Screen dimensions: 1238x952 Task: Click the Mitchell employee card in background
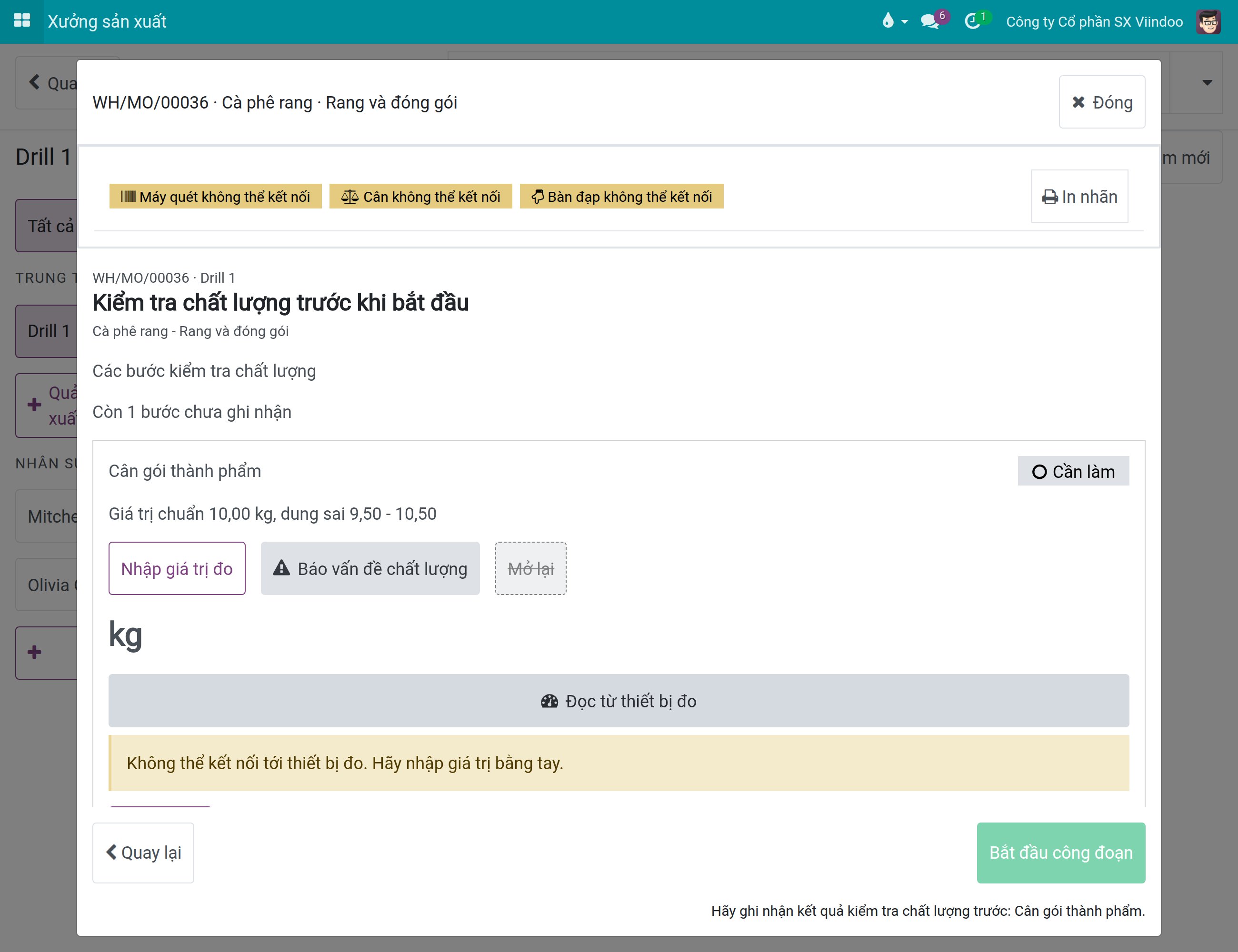coord(47,516)
